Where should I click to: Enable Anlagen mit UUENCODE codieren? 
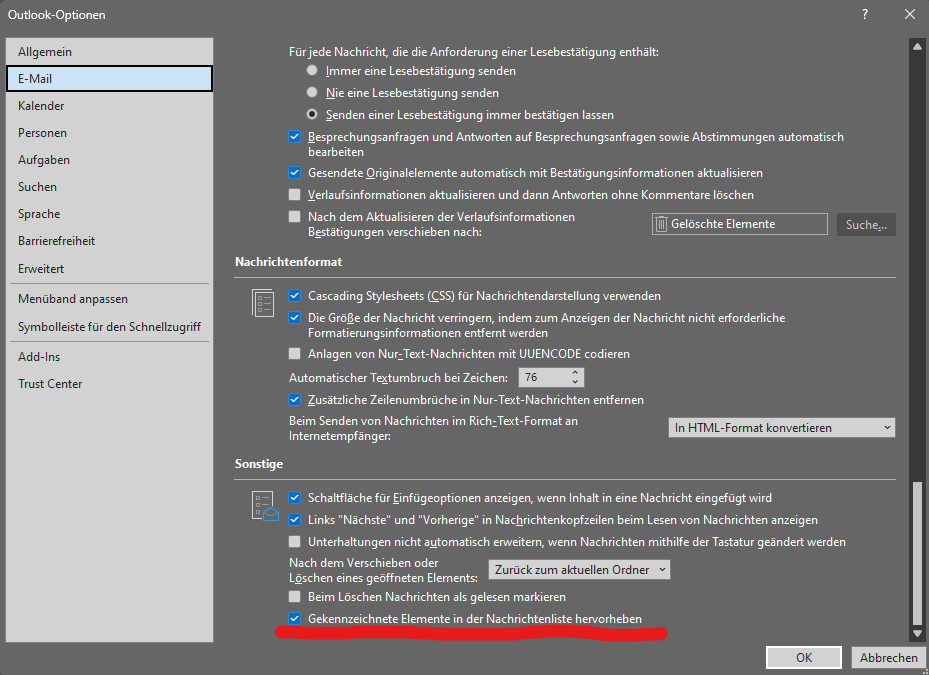point(294,354)
